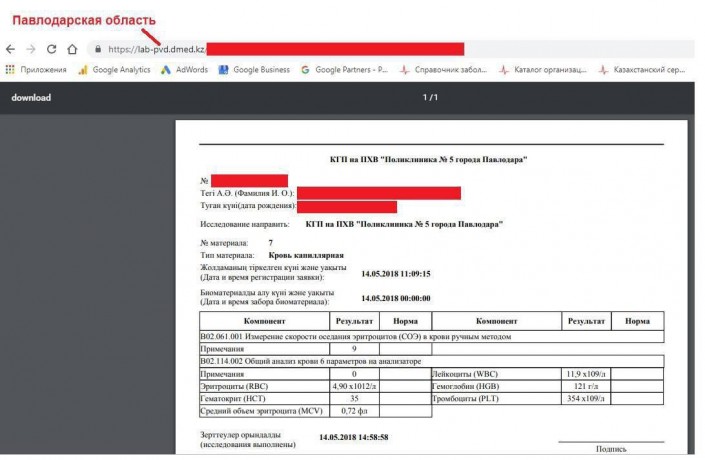Open the Каталог организаций bookmark
The height and width of the screenshot is (460, 705).
[542, 70]
